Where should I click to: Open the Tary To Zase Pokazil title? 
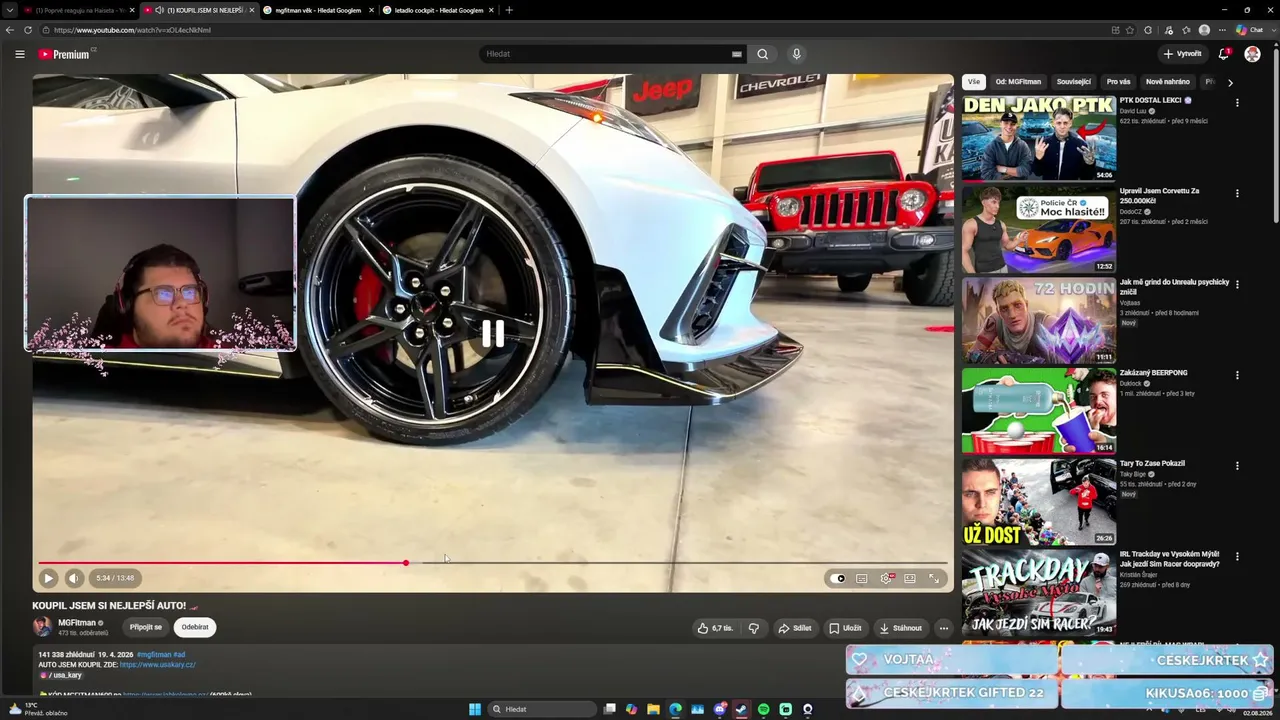1152,464
